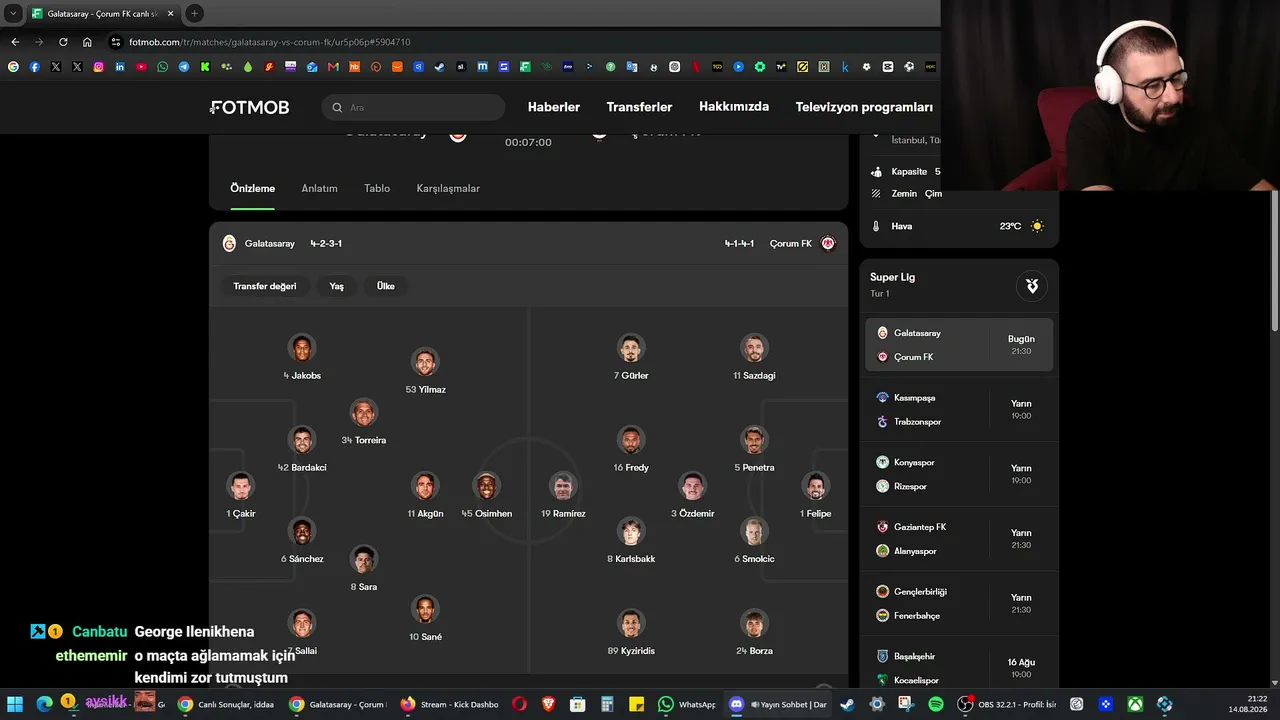Open the tab search dropdown arrow
Image resolution: width=1280 pixels, height=720 pixels.
pyautogui.click(x=13, y=13)
